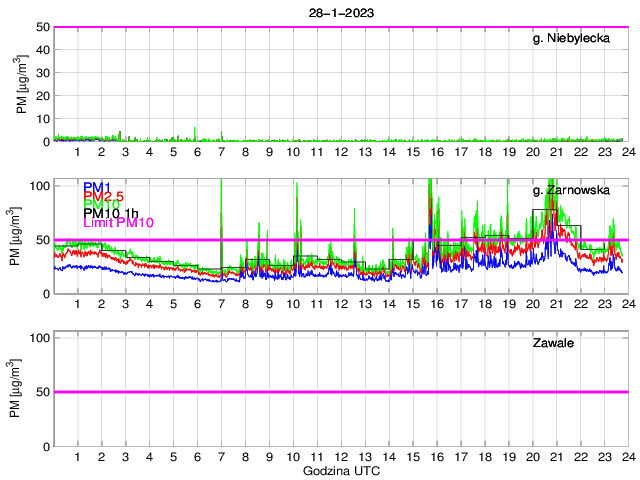The image size is (640, 480).
Task: Click the magenta limit line in Zawale panel
Action: [x=340, y=392]
